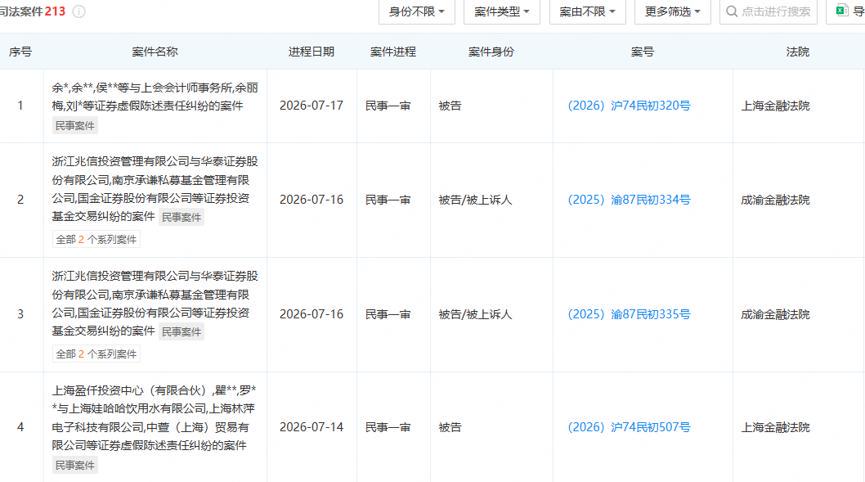Click the 案件身份 column header

coord(491,51)
